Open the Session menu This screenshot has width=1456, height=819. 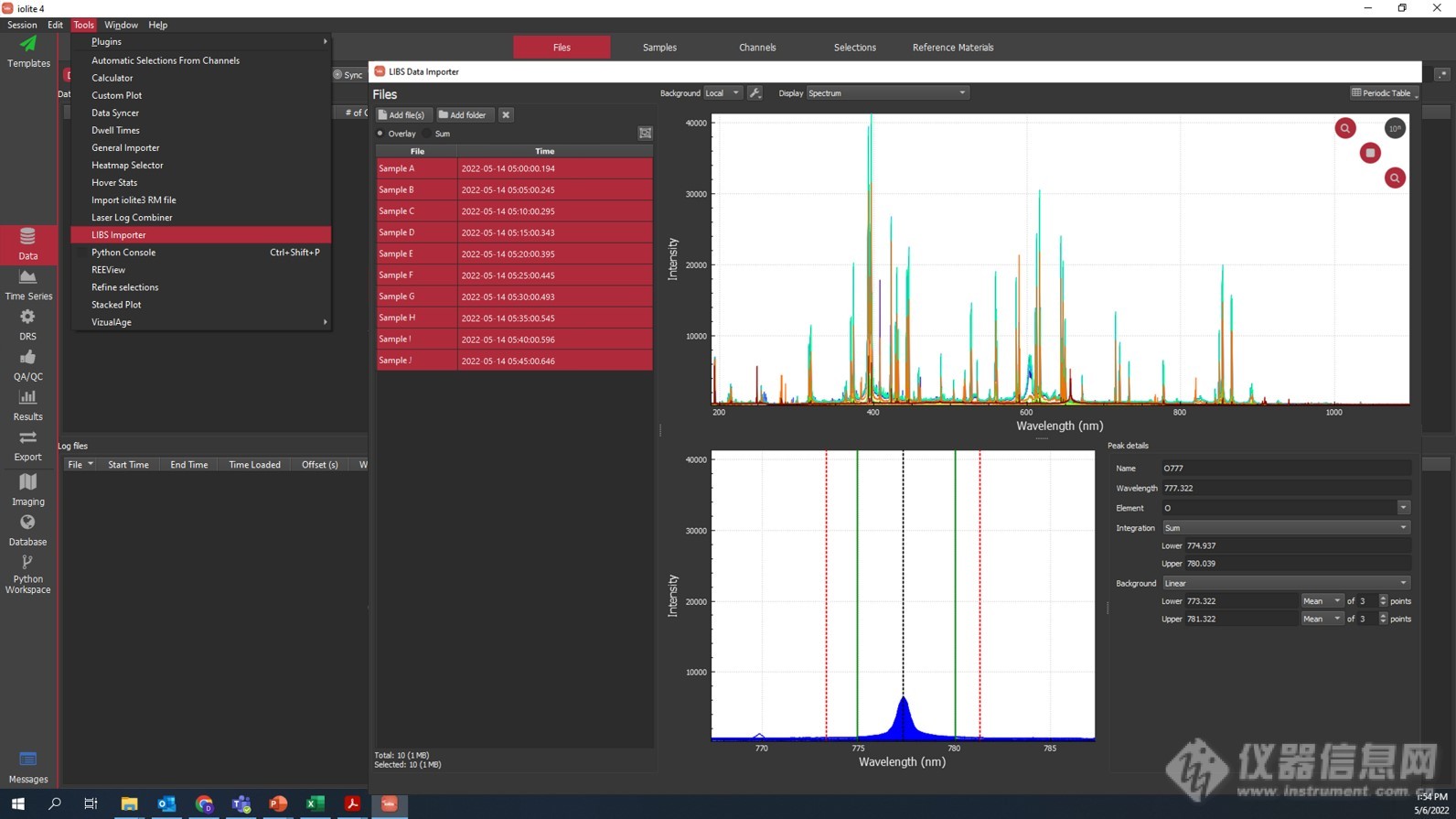[x=22, y=25]
